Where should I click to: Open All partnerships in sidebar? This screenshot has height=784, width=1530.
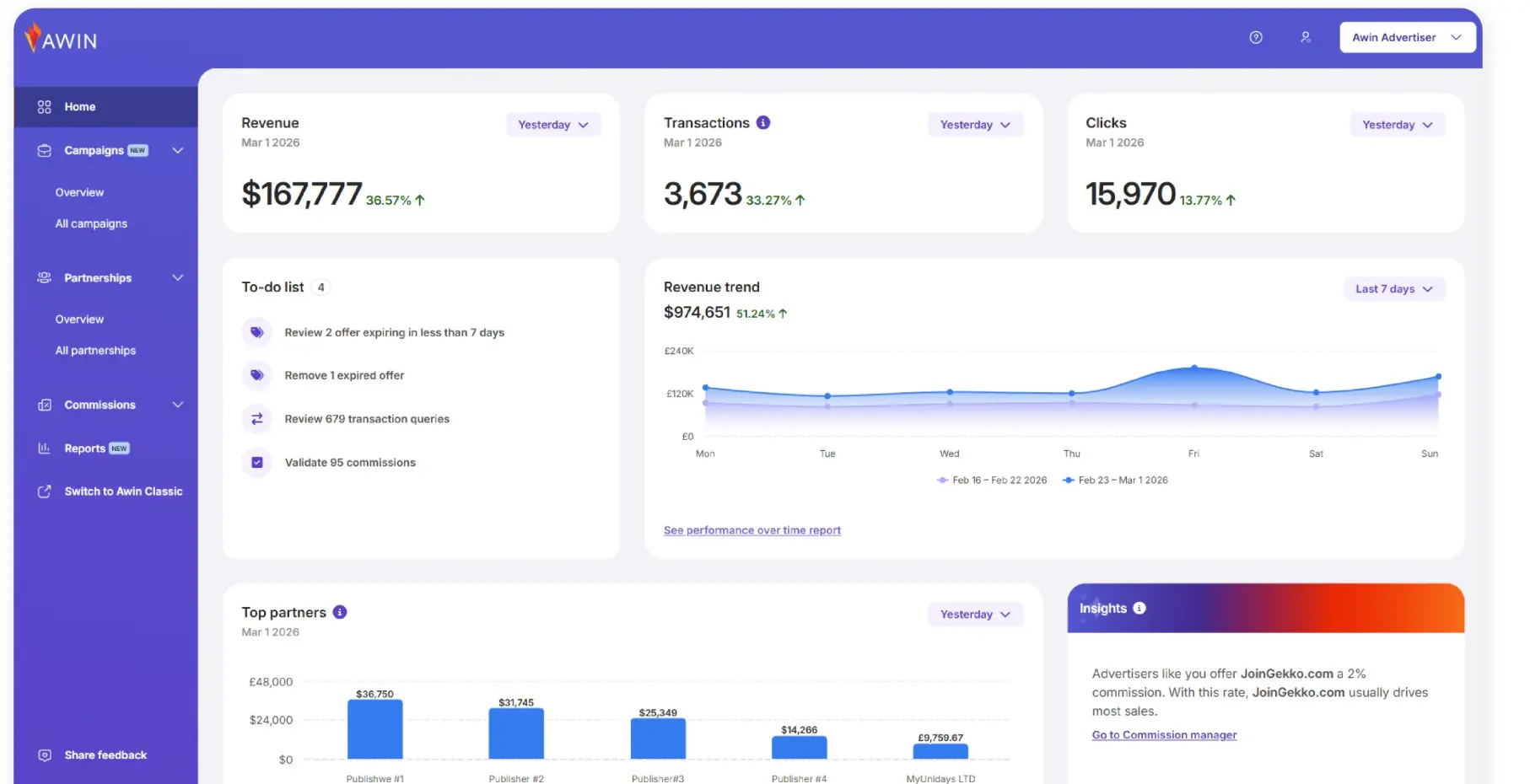point(95,351)
